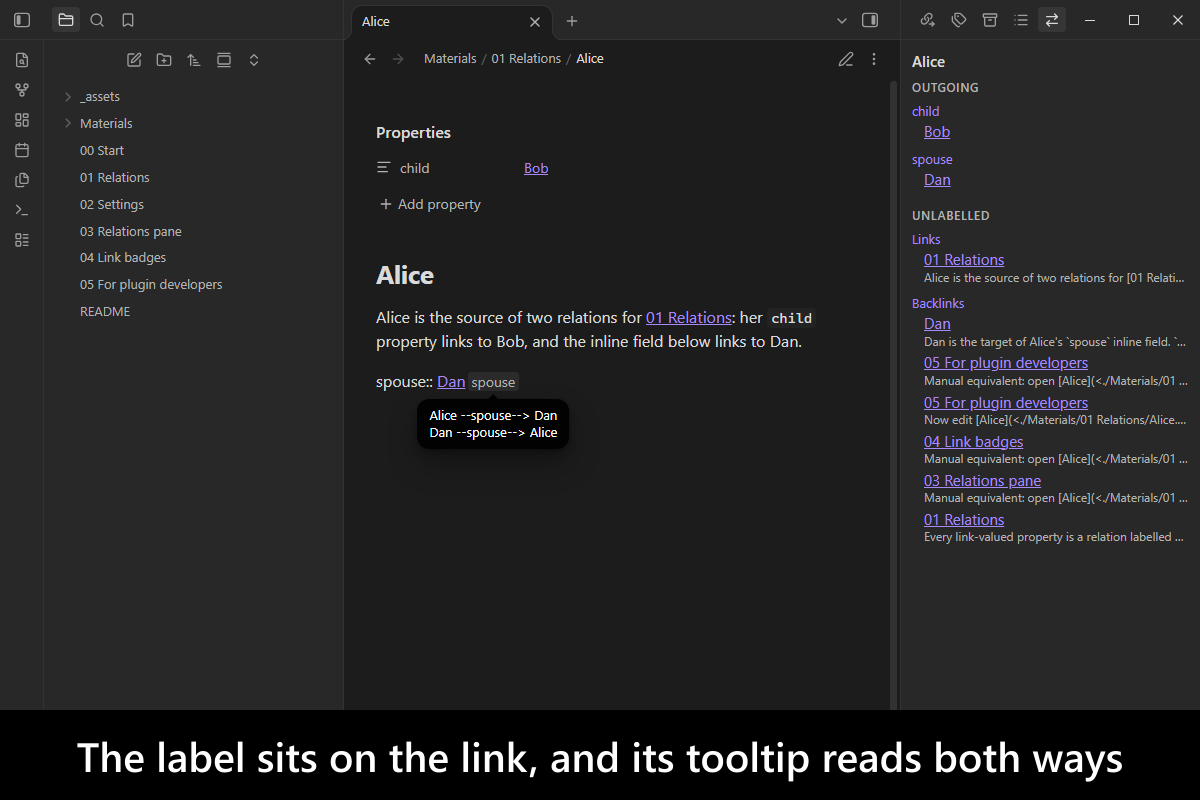Open more options three-dot menu

[x=874, y=59]
